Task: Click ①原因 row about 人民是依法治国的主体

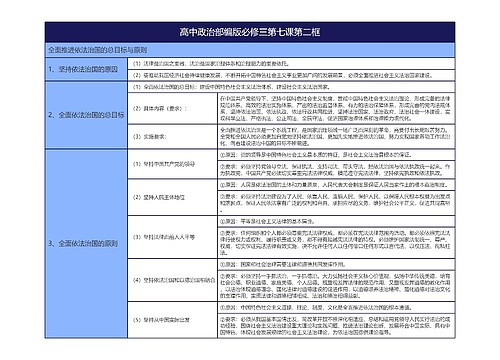Action: (x=336, y=185)
